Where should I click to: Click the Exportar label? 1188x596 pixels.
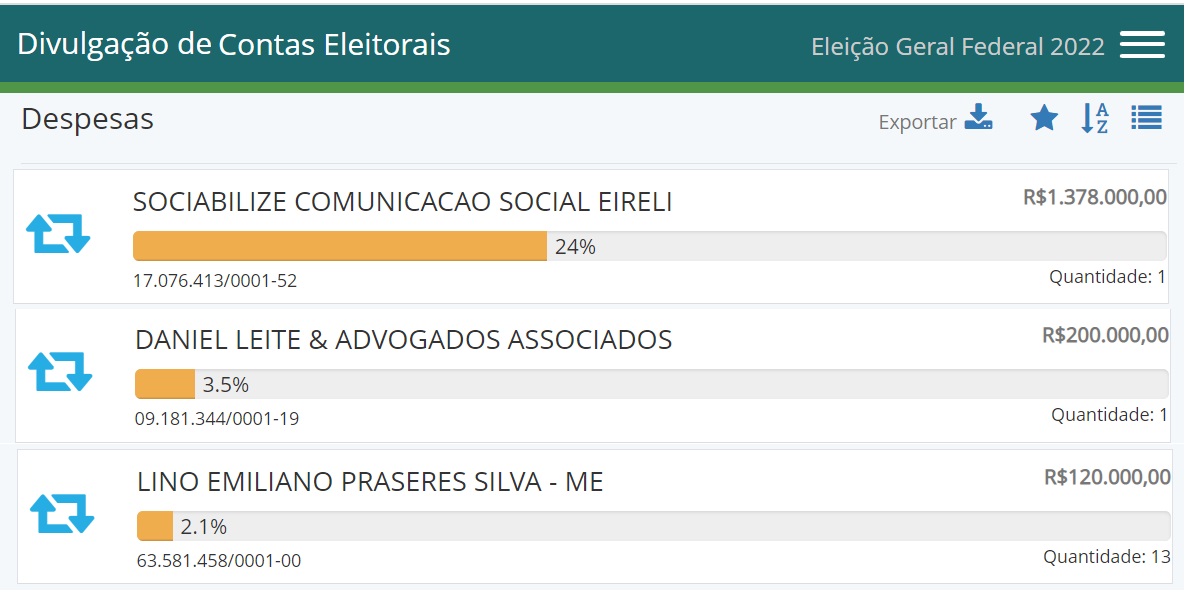pos(917,123)
